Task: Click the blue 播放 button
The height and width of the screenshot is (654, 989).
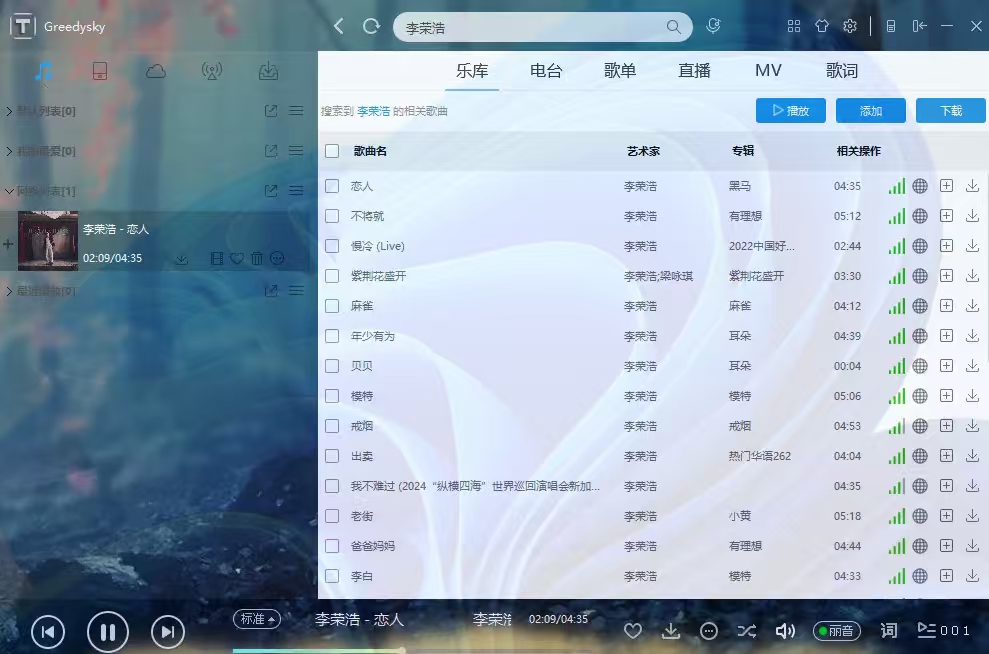Action: [x=791, y=111]
